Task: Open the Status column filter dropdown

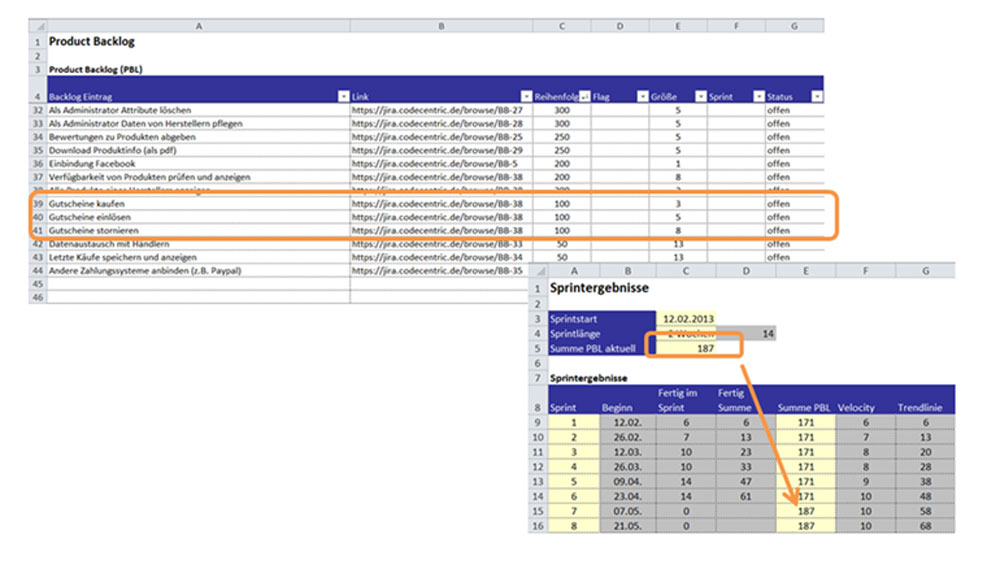Action: [x=816, y=97]
